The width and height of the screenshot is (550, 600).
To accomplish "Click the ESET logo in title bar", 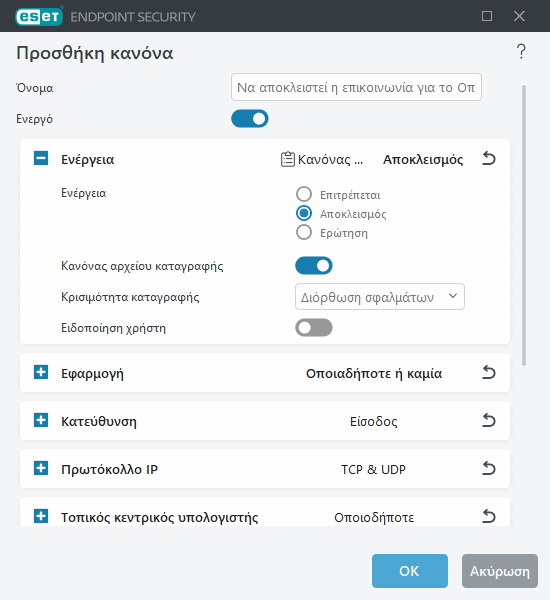I will click(x=39, y=16).
